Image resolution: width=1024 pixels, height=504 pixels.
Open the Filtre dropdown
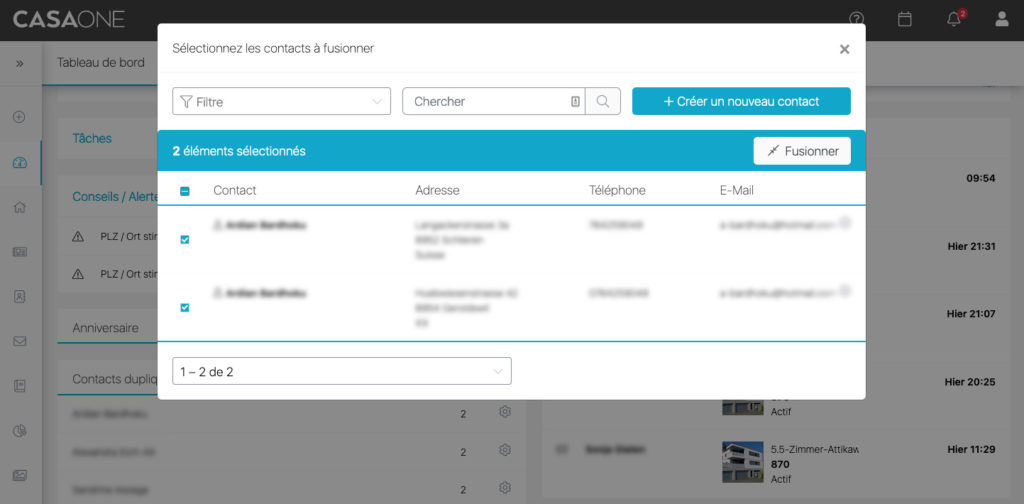click(x=281, y=101)
